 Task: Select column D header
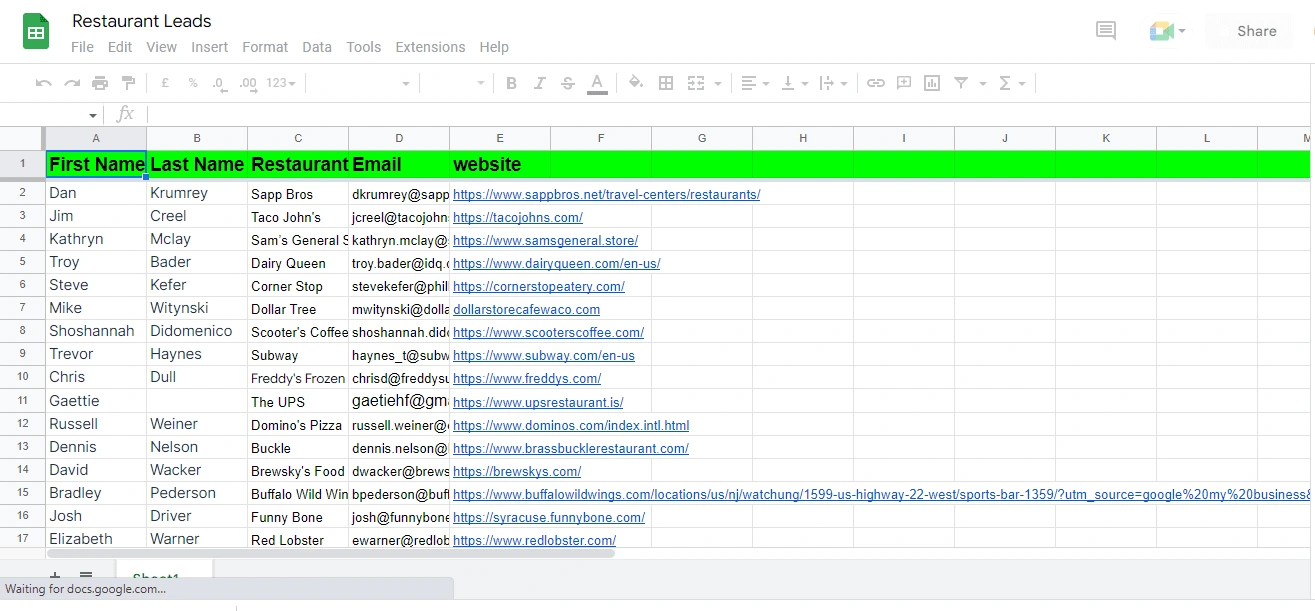[x=399, y=138]
